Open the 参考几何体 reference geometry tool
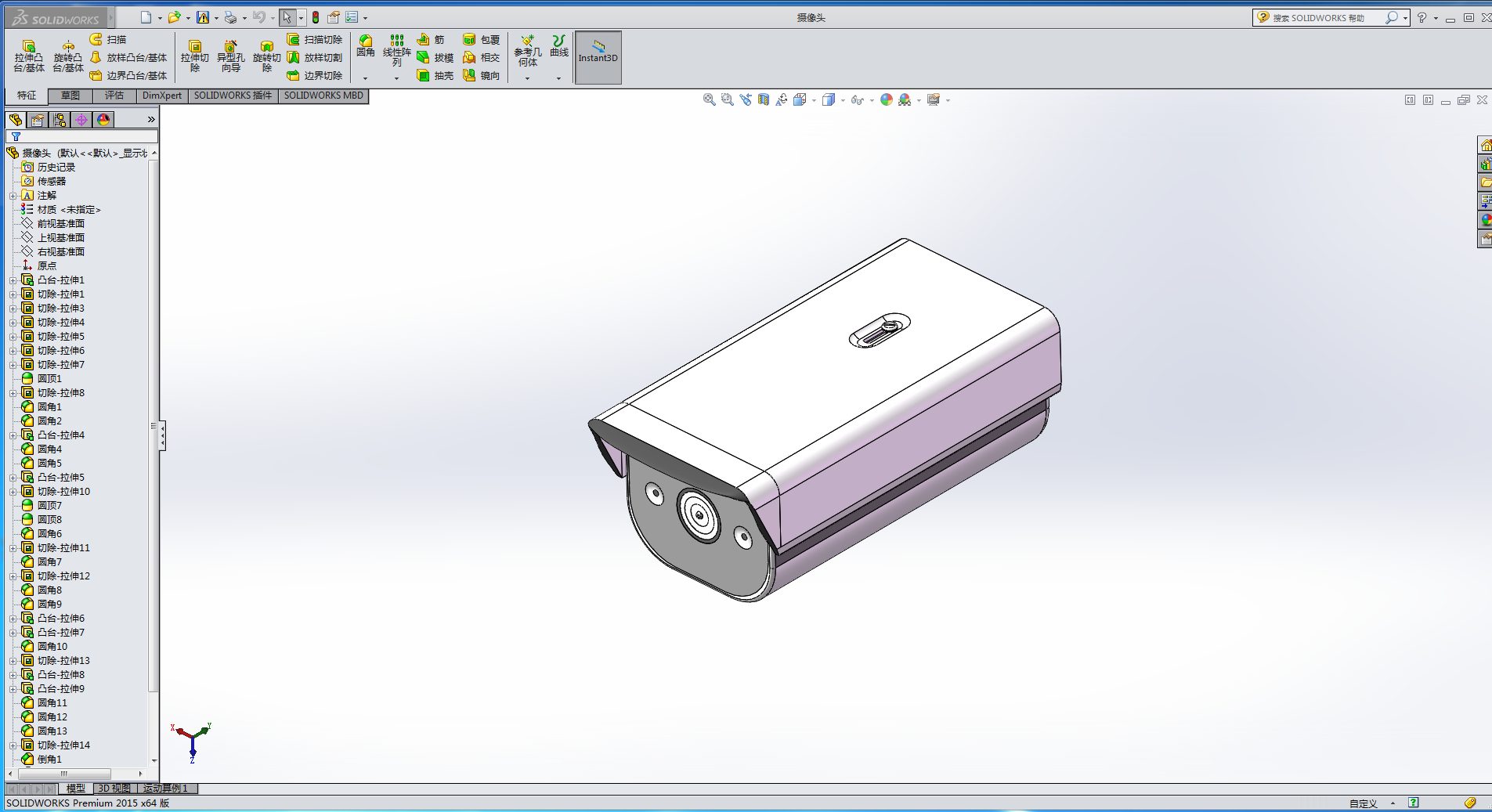 (x=528, y=50)
